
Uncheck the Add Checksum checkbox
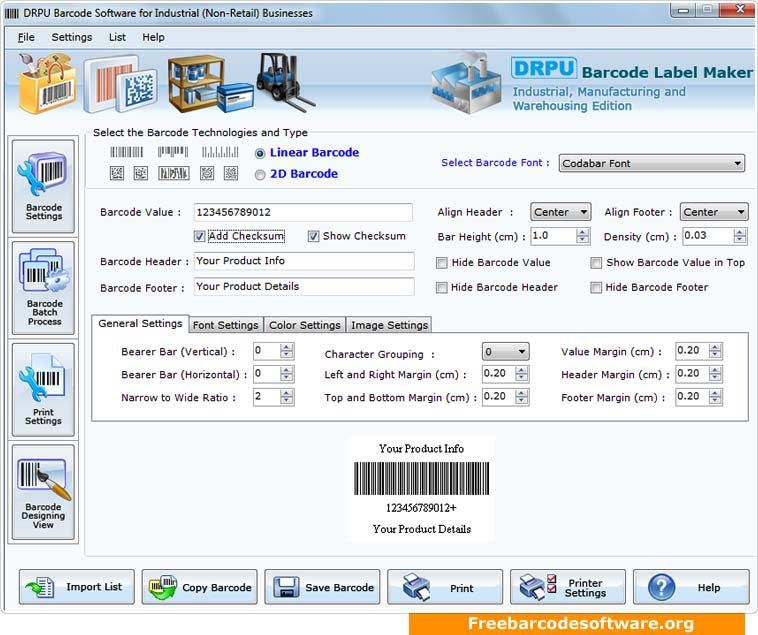tap(199, 236)
